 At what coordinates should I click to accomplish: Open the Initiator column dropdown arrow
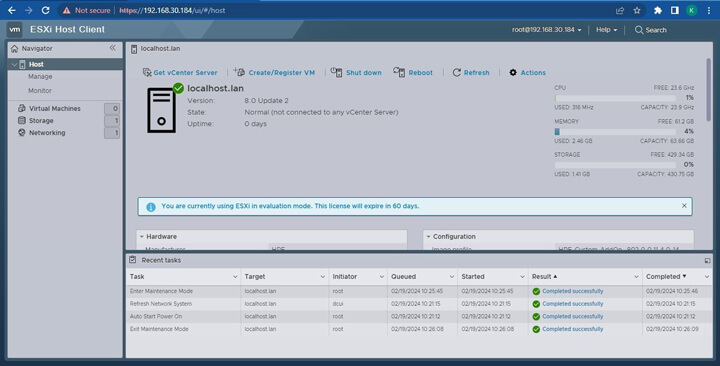click(x=381, y=276)
